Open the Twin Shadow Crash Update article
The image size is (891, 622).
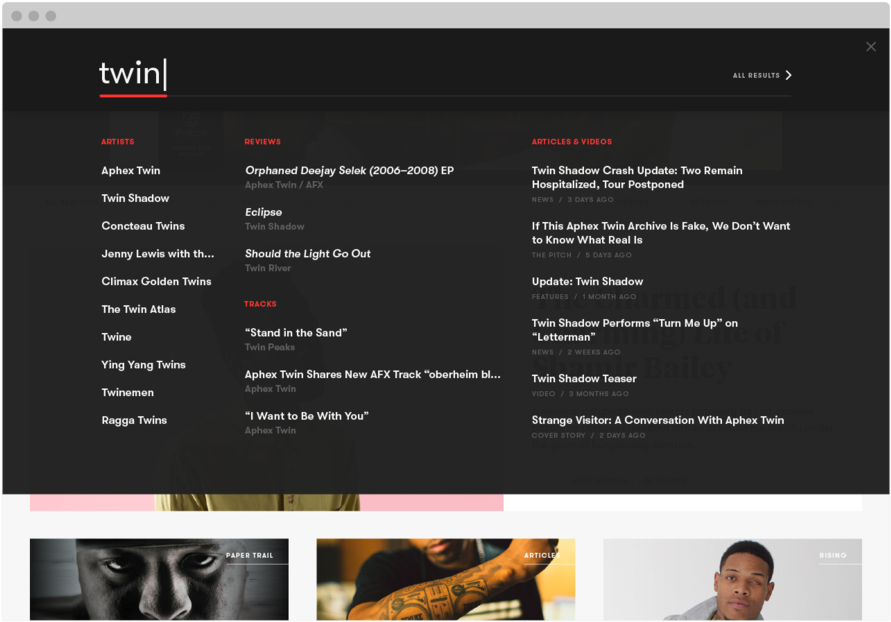[x=637, y=177]
